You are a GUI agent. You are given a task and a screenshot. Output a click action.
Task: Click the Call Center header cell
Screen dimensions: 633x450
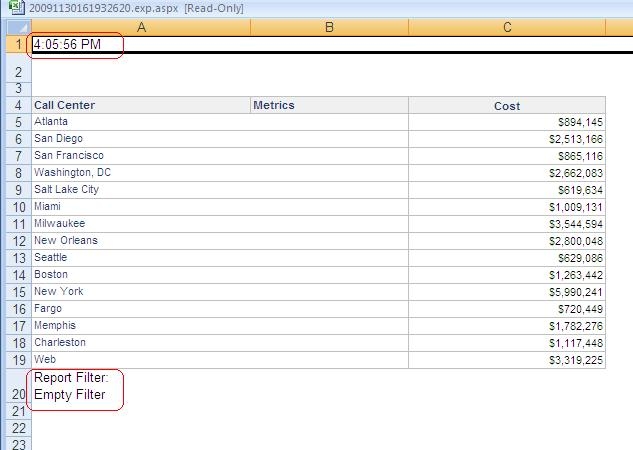pos(141,105)
